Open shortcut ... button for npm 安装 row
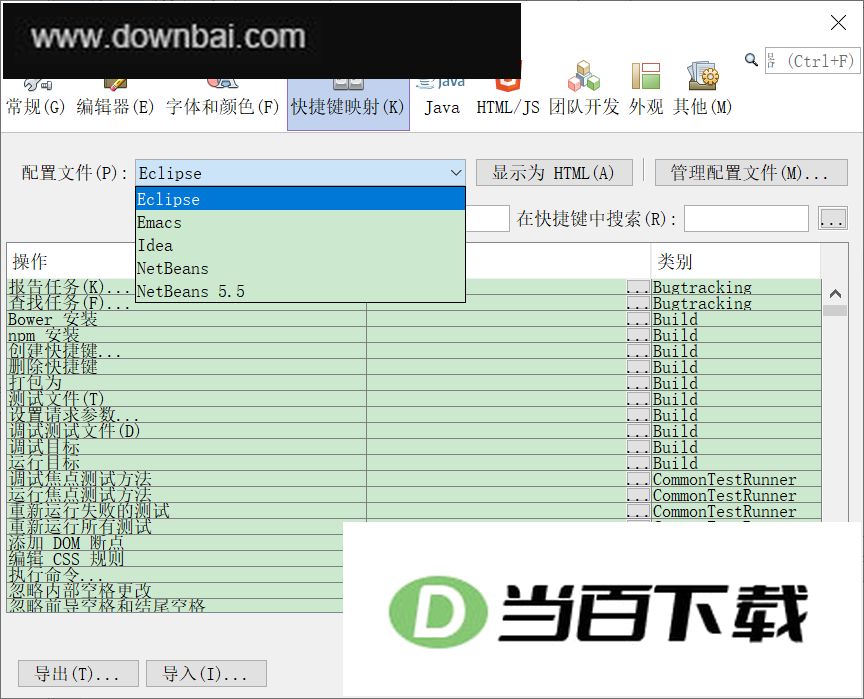 click(638, 335)
